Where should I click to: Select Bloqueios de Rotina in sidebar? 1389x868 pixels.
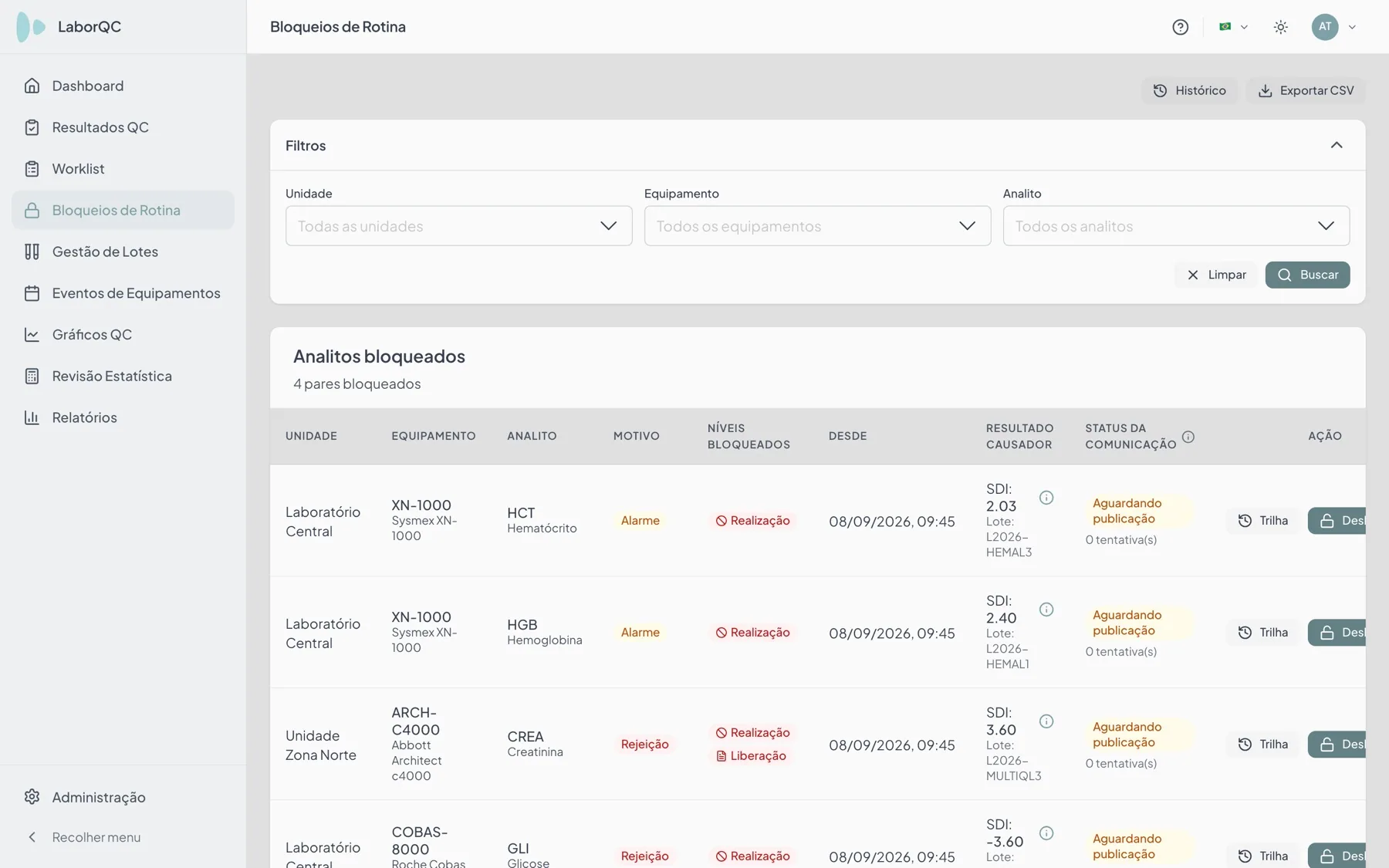click(x=123, y=210)
